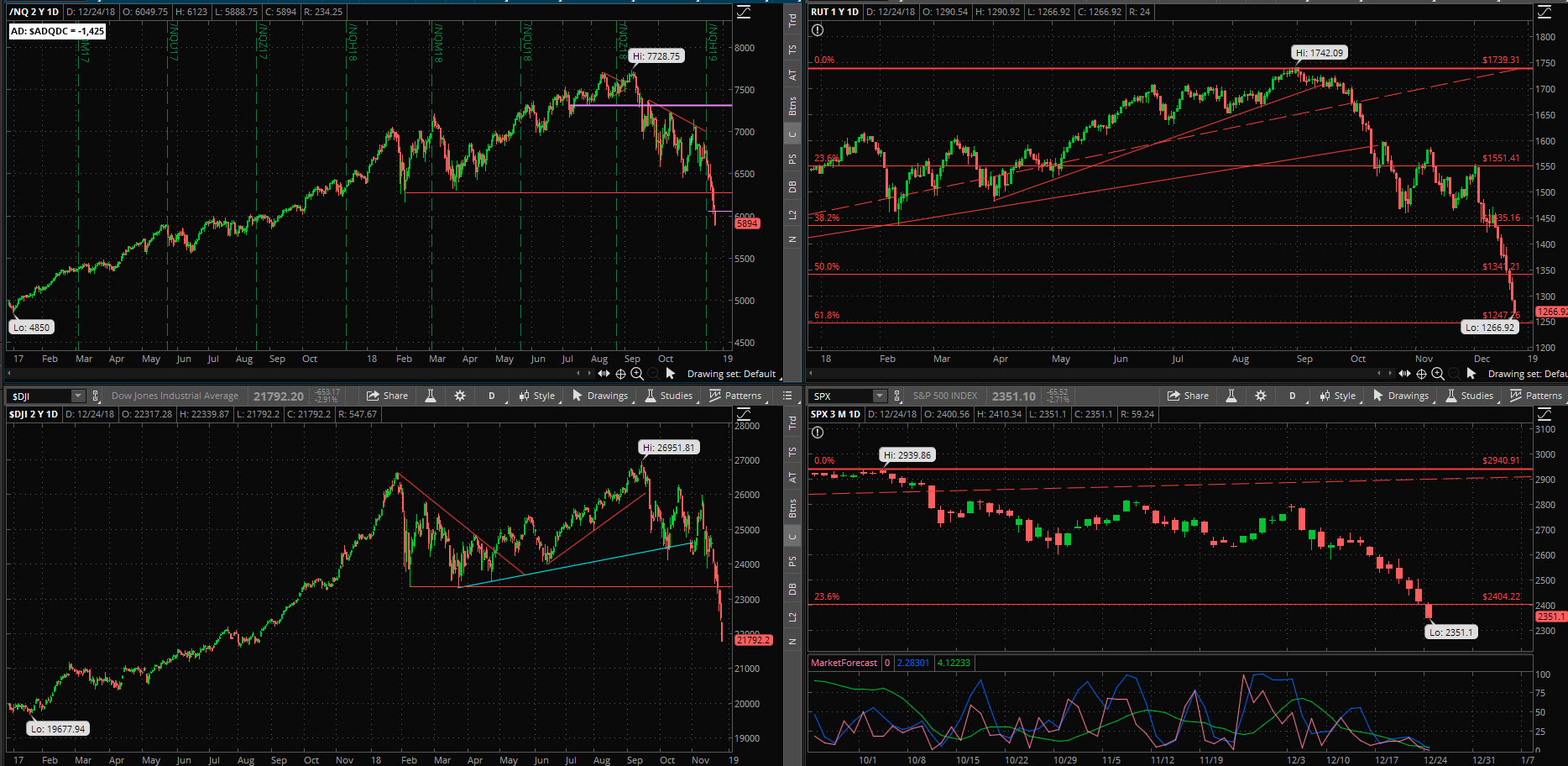Select the pan tool under the RUT chart
Screen dimensions: 1568x766
(1404, 374)
